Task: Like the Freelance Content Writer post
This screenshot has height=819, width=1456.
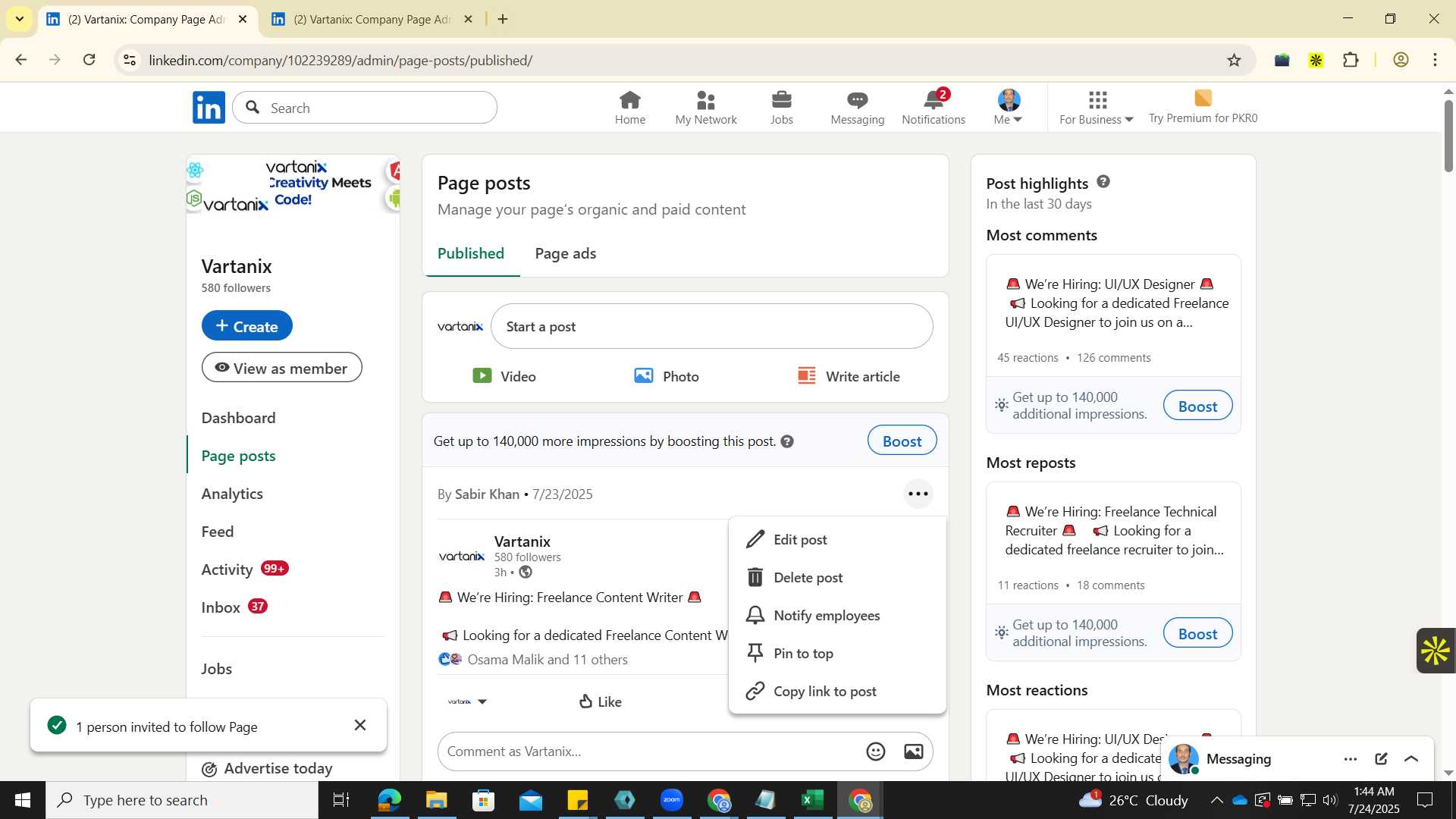Action: [600, 701]
